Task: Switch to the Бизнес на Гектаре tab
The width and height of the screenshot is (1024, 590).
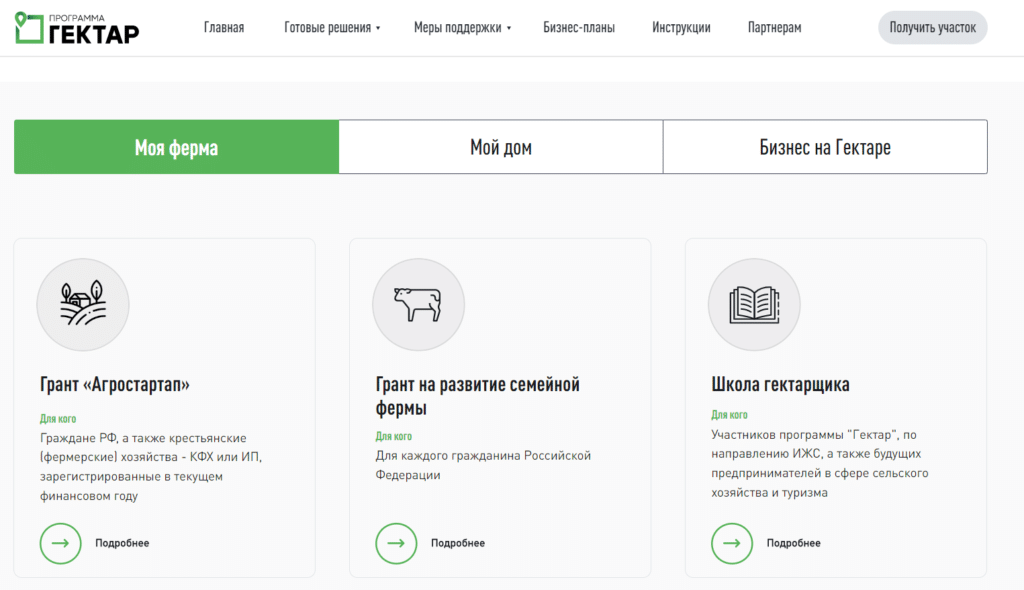Action: [825, 146]
